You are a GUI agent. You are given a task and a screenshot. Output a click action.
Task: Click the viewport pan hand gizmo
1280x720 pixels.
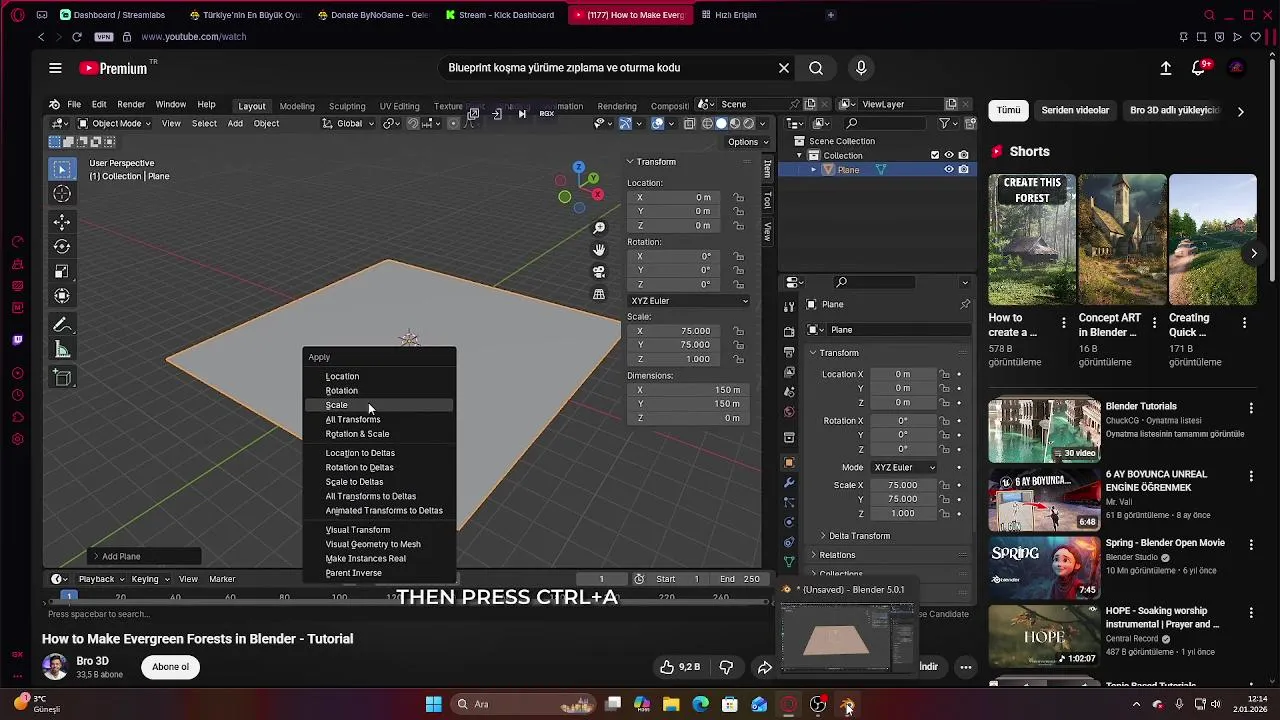pos(599,250)
